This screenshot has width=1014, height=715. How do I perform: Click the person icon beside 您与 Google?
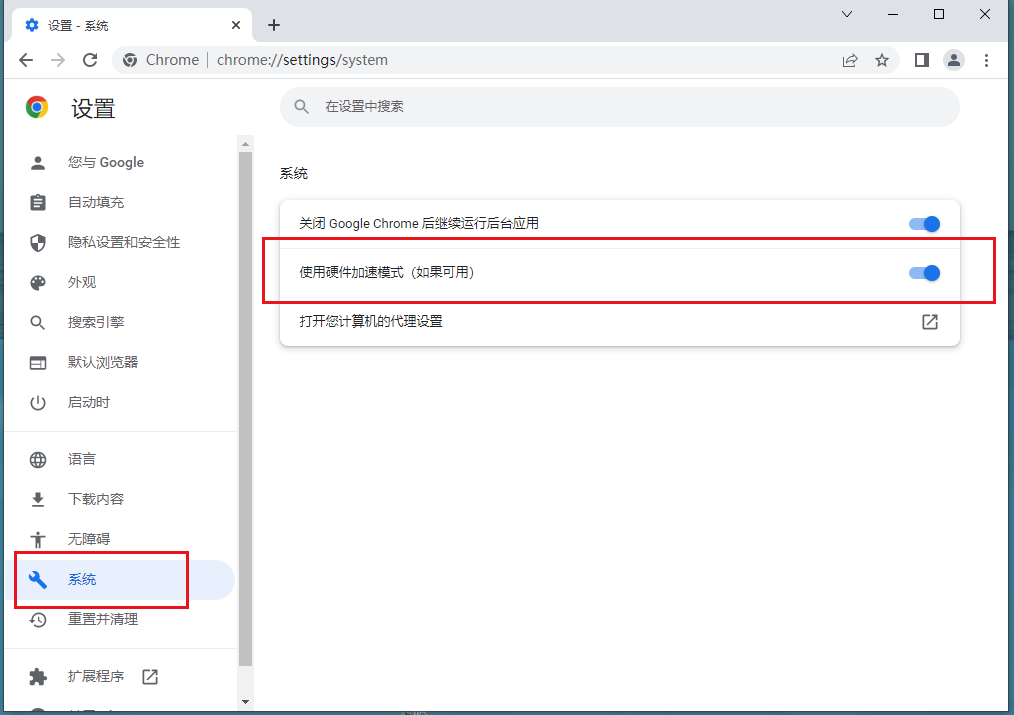[x=38, y=162]
